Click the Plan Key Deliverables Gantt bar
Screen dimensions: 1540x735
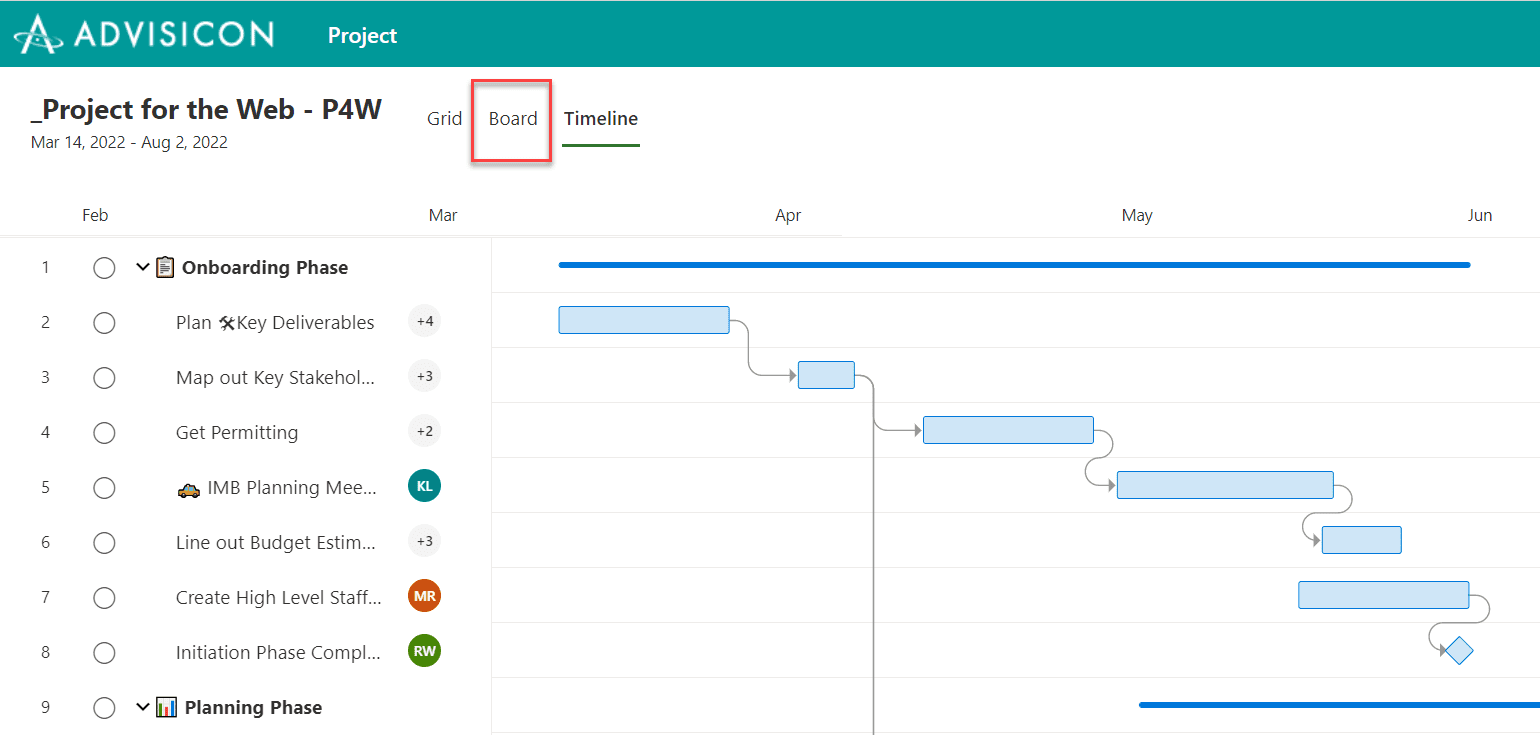point(644,320)
